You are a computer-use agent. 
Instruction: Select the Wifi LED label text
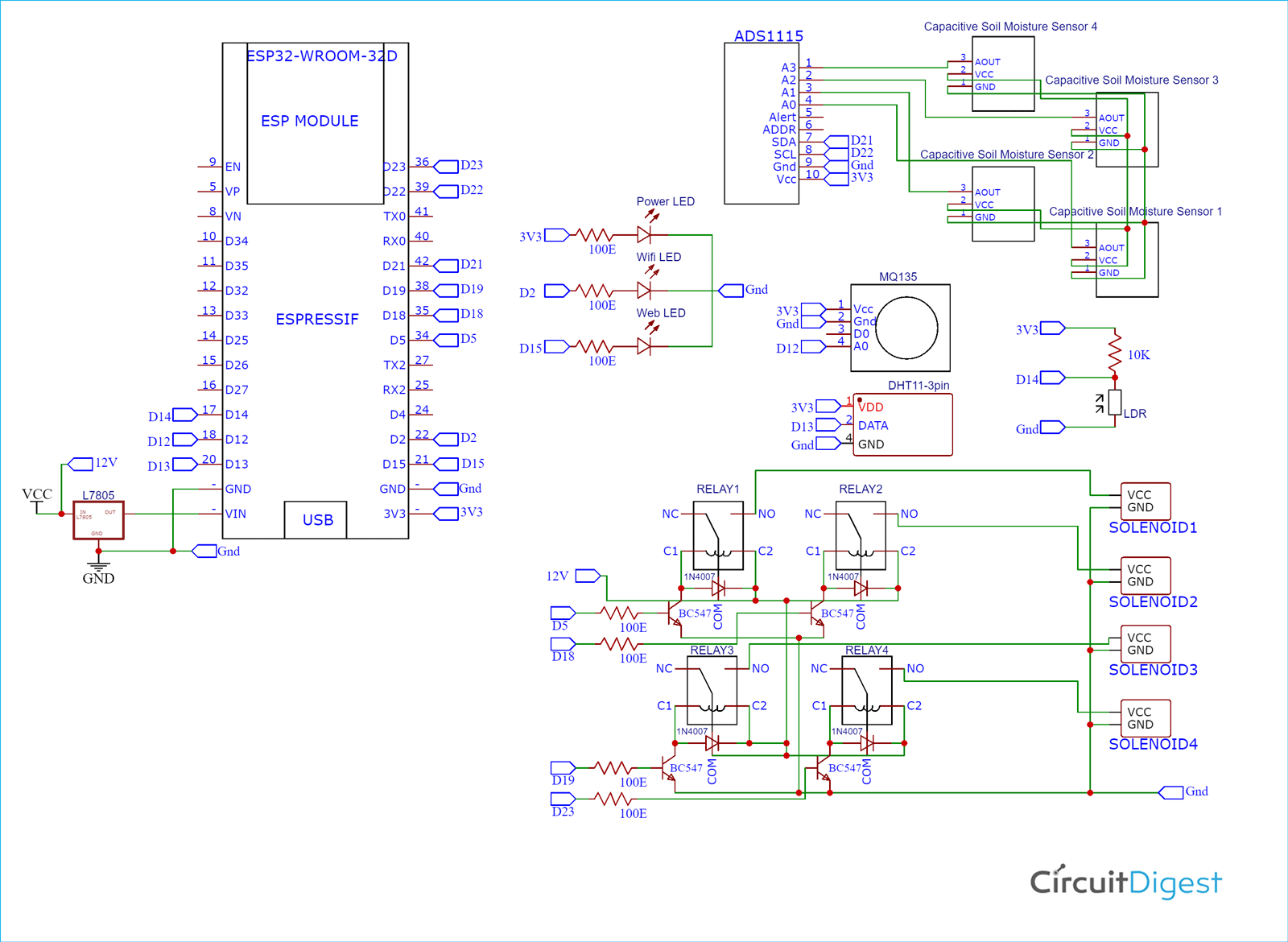click(x=657, y=256)
